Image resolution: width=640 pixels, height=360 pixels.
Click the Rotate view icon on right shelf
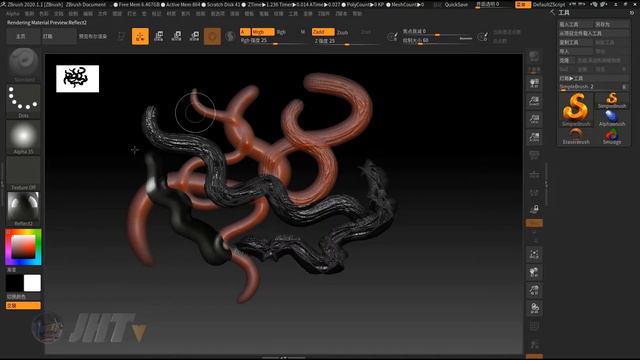[x=534, y=308]
